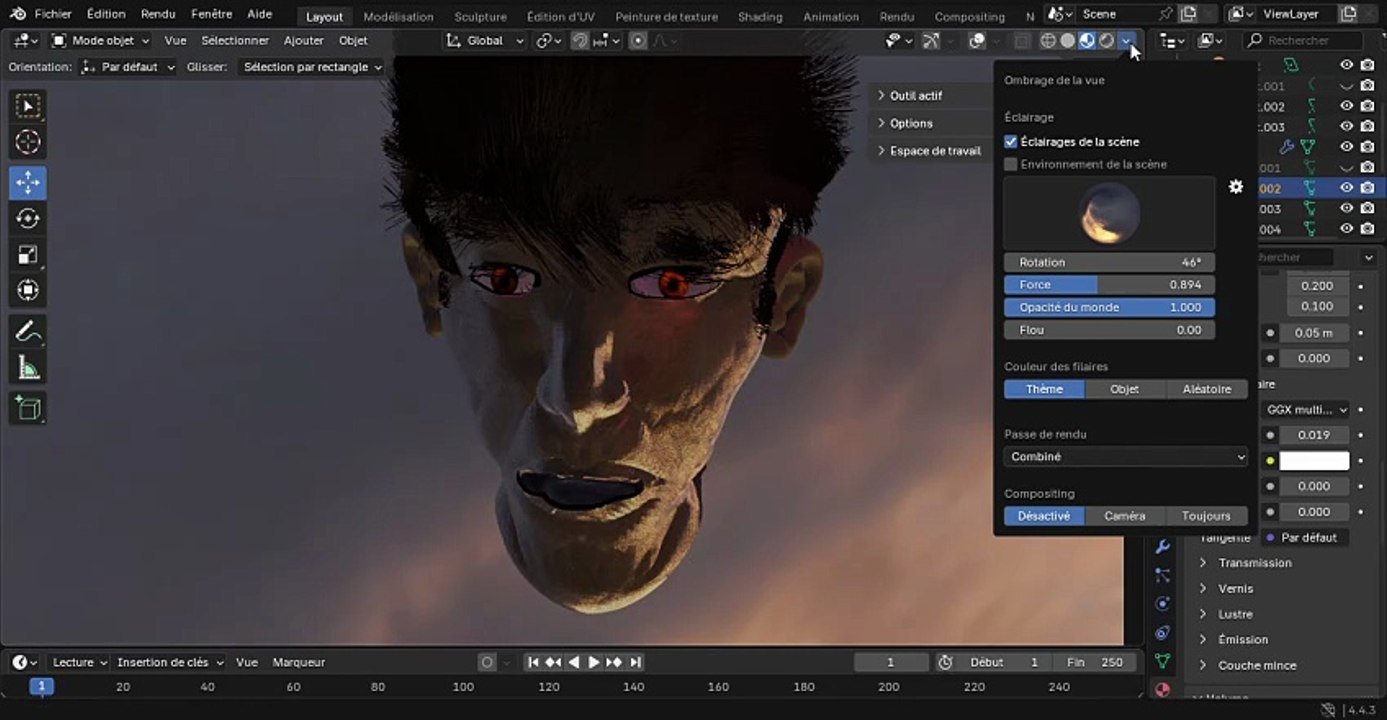This screenshot has height=720, width=1387.
Task: Select the 3D cursor tool
Action: coord(28,142)
